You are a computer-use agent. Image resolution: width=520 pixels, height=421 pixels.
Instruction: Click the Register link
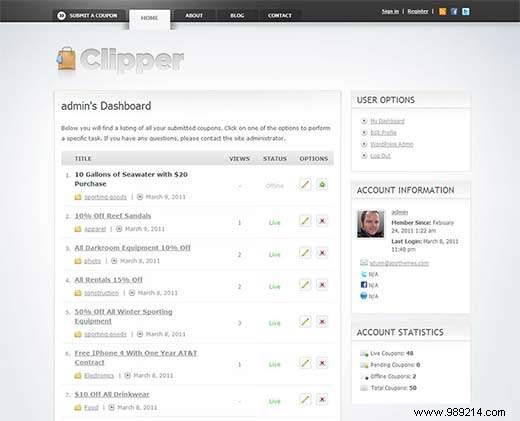click(418, 11)
